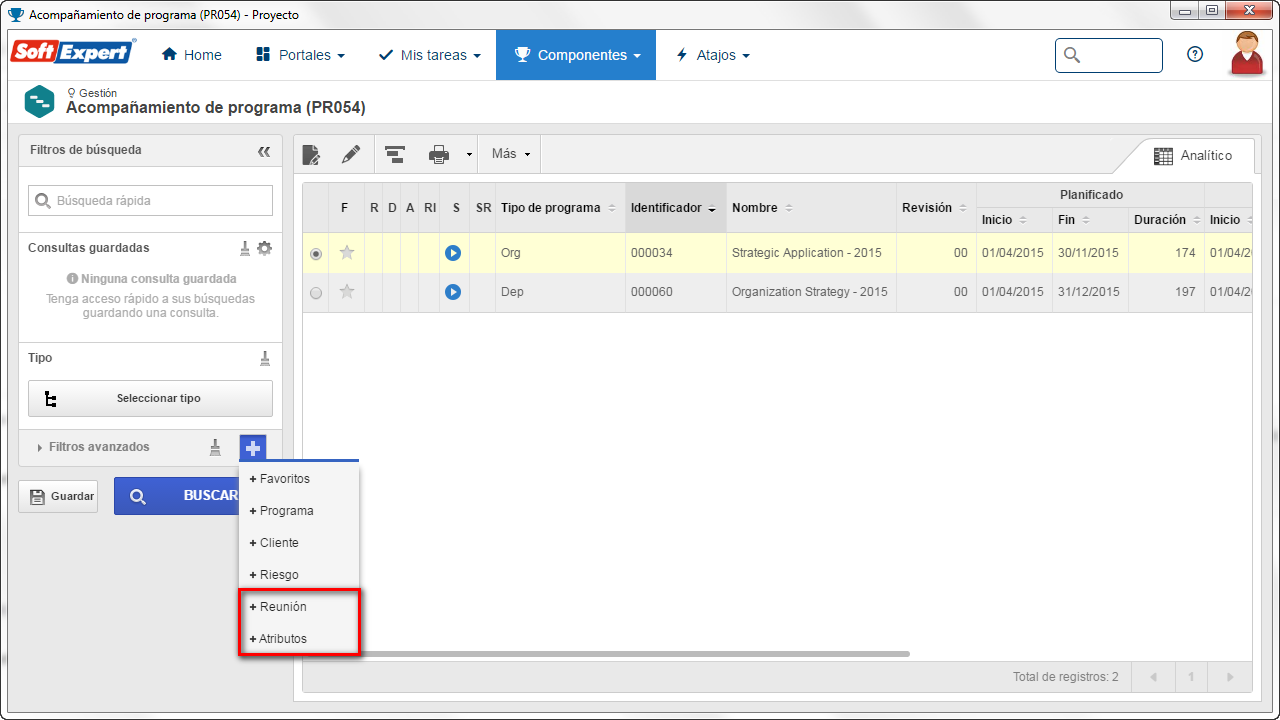Star the Strategic Application - 2015 row

click(x=347, y=253)
